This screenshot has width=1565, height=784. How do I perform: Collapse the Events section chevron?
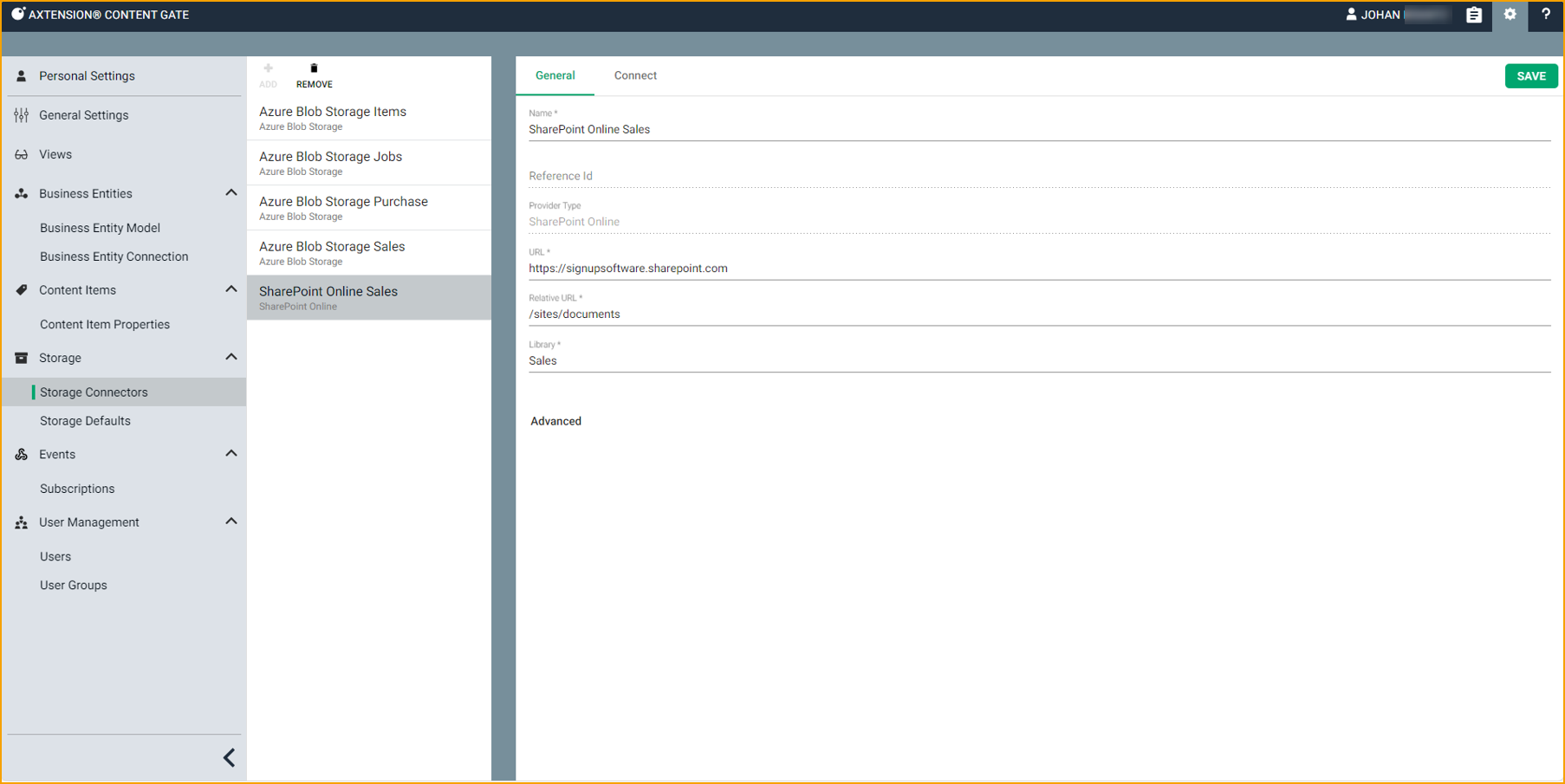click(231, 454)
